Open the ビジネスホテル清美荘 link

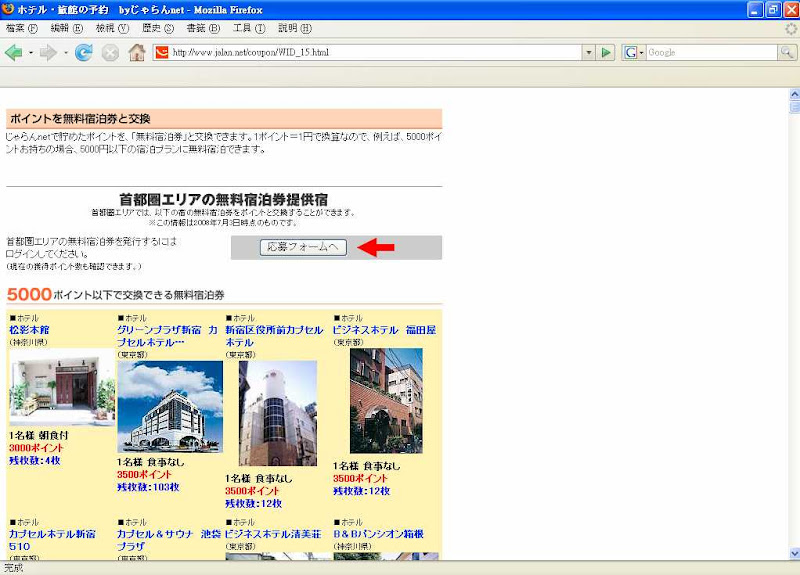point(273,534)
